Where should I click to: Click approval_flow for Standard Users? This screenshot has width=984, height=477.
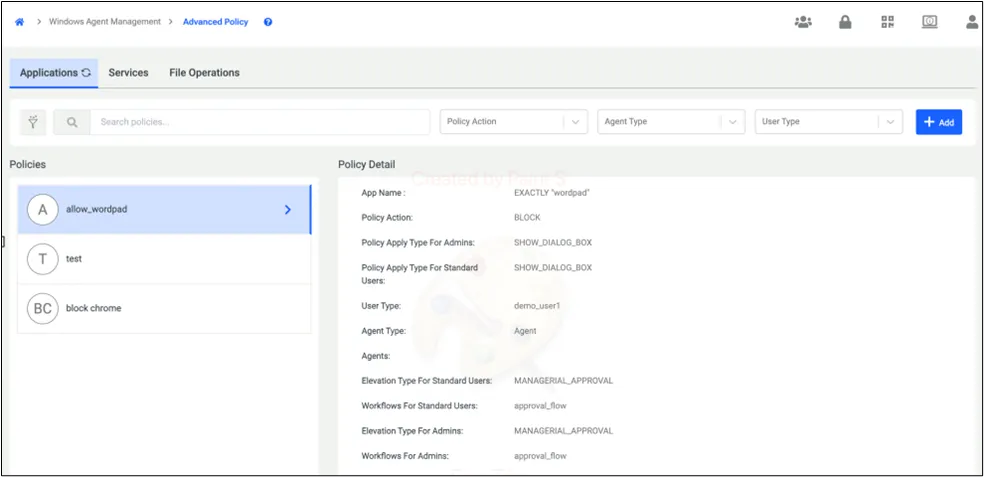pos(540,406)
